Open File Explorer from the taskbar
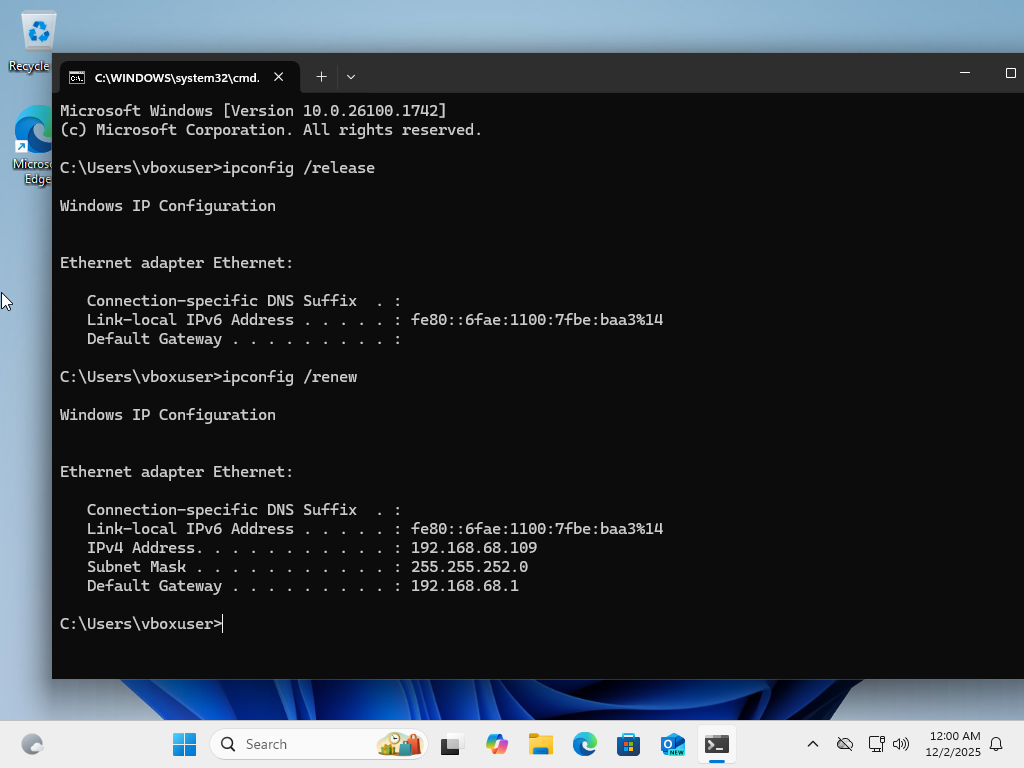Image resolution: width=1024 pixels, height=768 pixels. coord(540,744)
